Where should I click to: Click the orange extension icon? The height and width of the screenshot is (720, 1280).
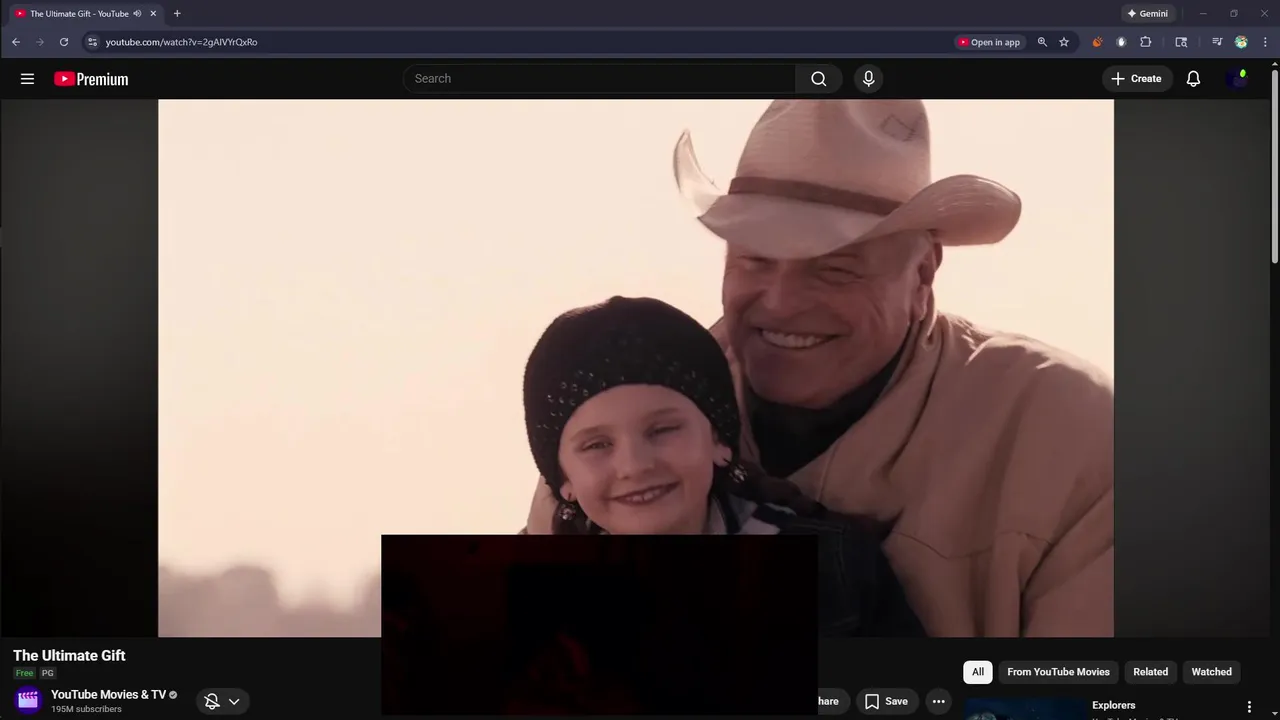(1097, 42)
